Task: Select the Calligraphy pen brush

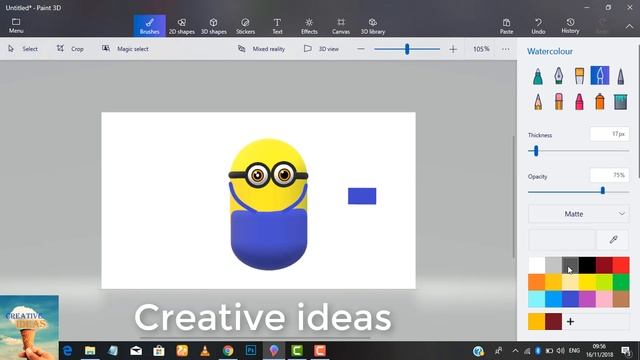Action: tap(558, 76)
